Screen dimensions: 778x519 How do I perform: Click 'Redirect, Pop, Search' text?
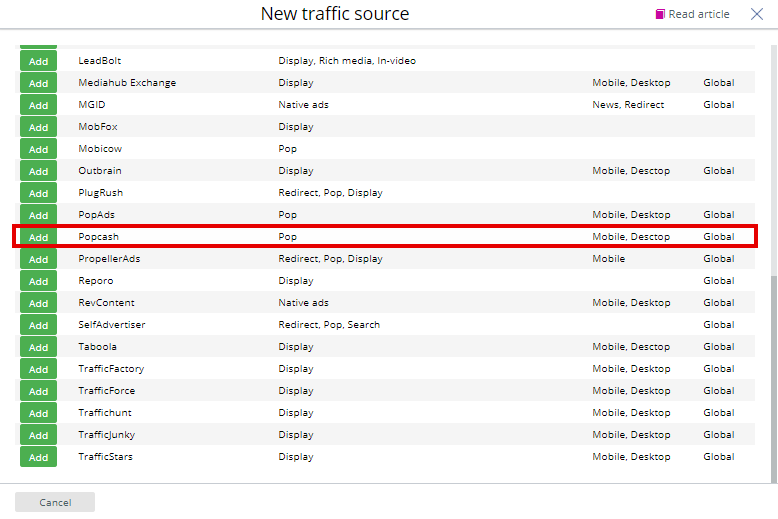pos(329,324)
